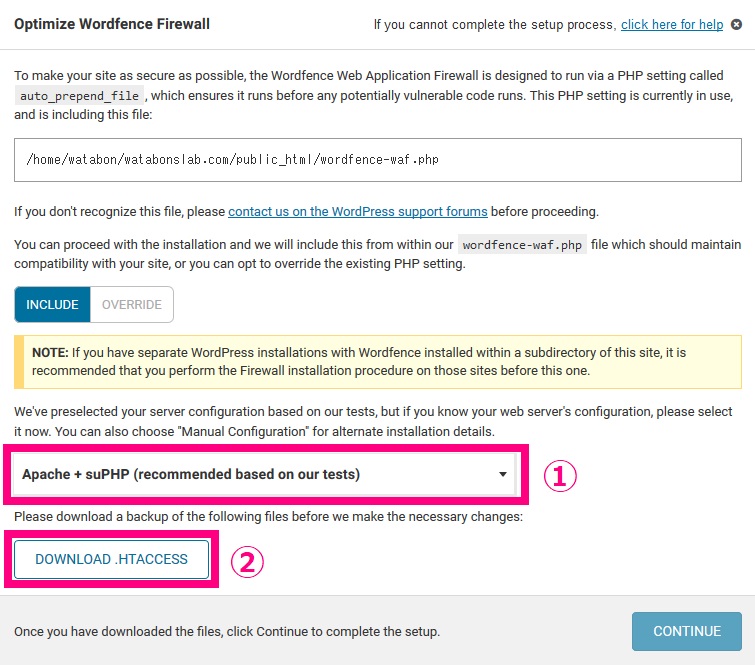Click the circled number 1 annotation
755x665 pixels.
click(560, 476)
